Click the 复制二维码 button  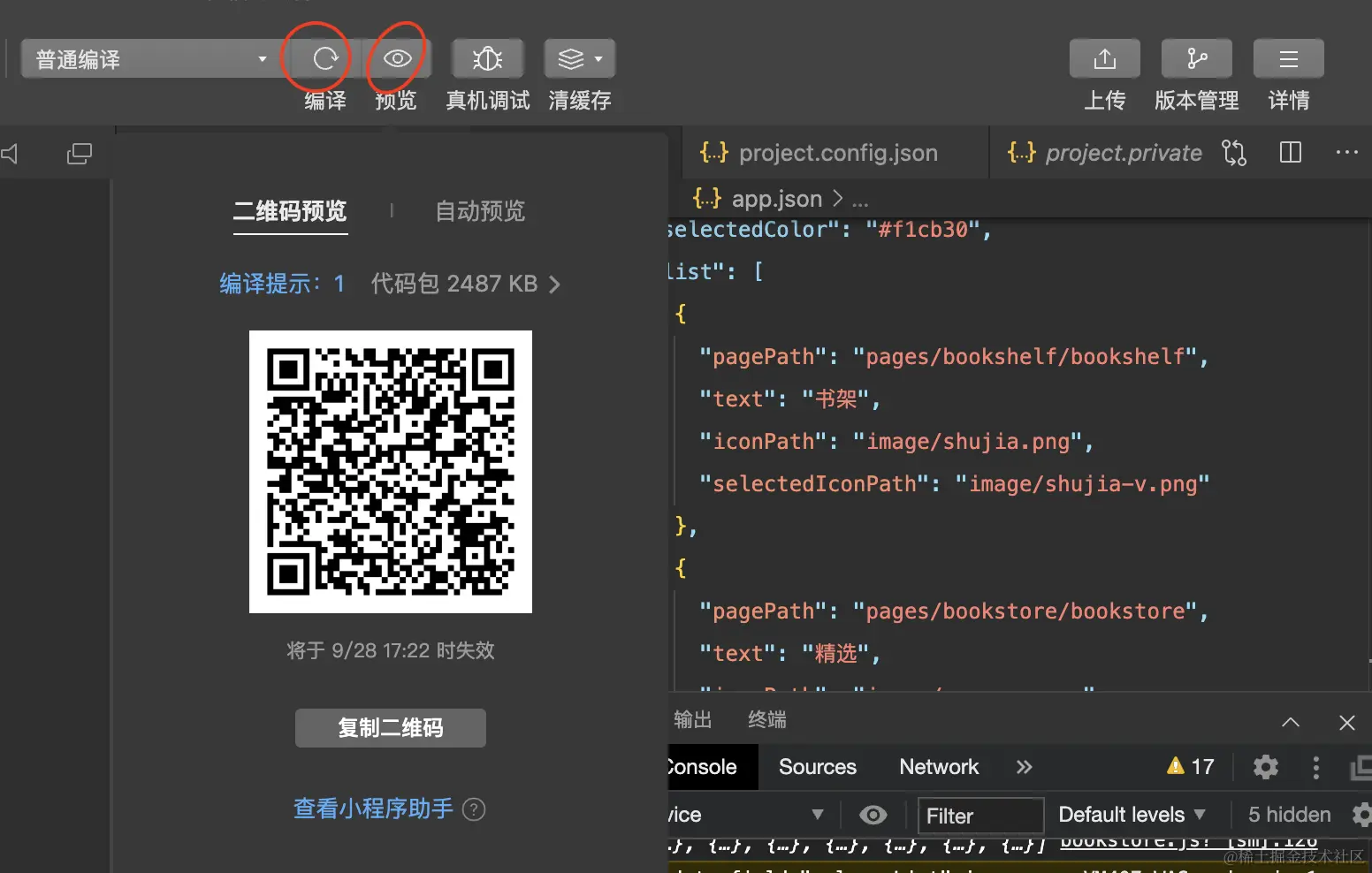click(x=391, y=728)
